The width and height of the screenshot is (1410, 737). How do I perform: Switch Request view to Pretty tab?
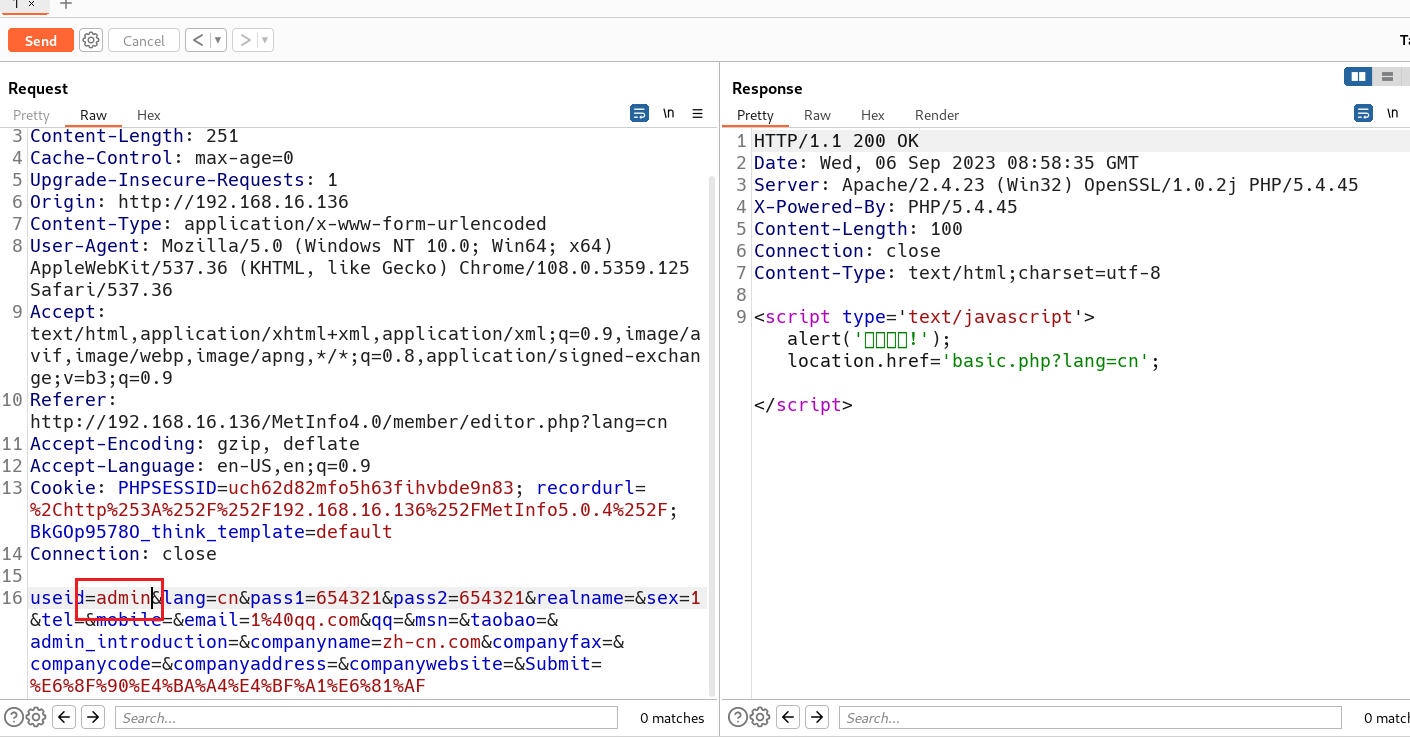pos(31,115)
